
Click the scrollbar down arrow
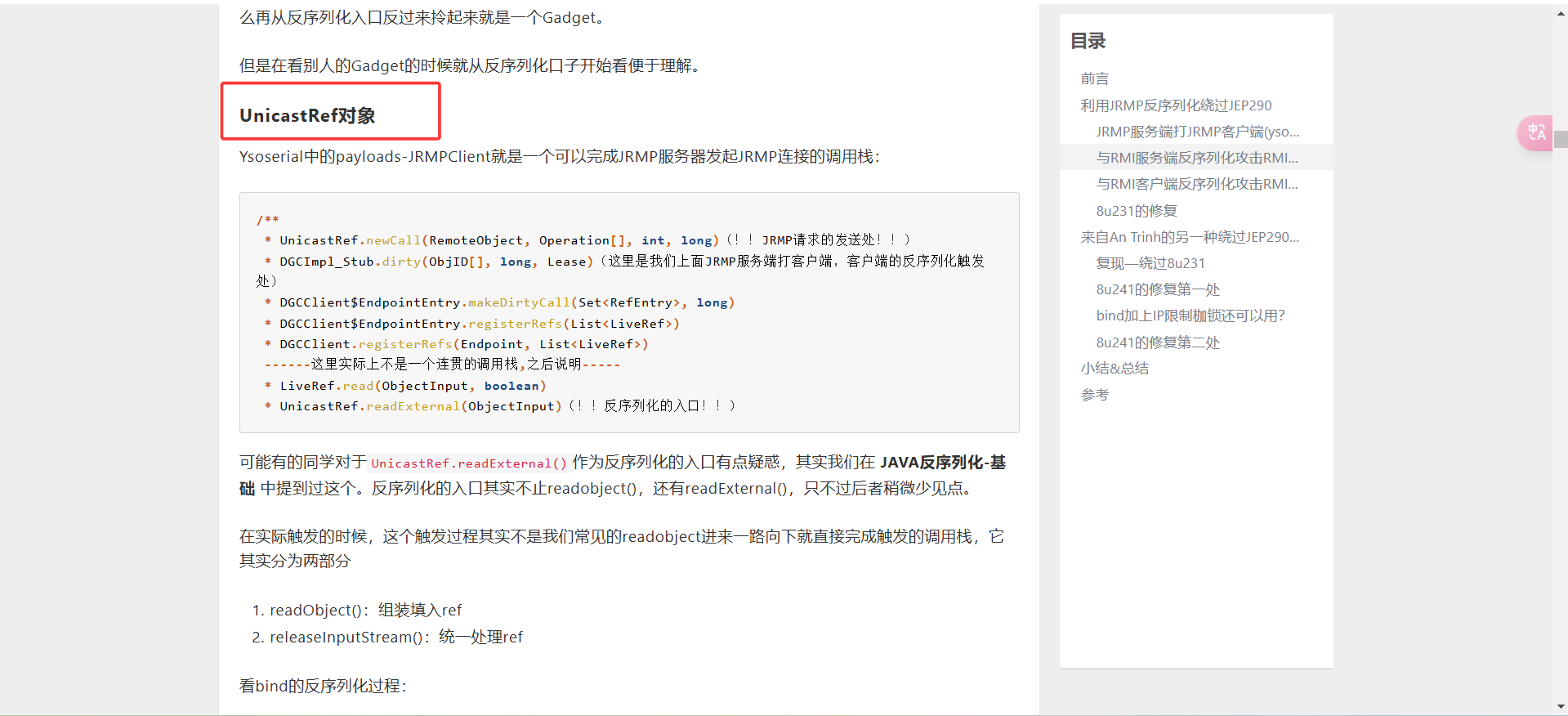click(1561, 707)
